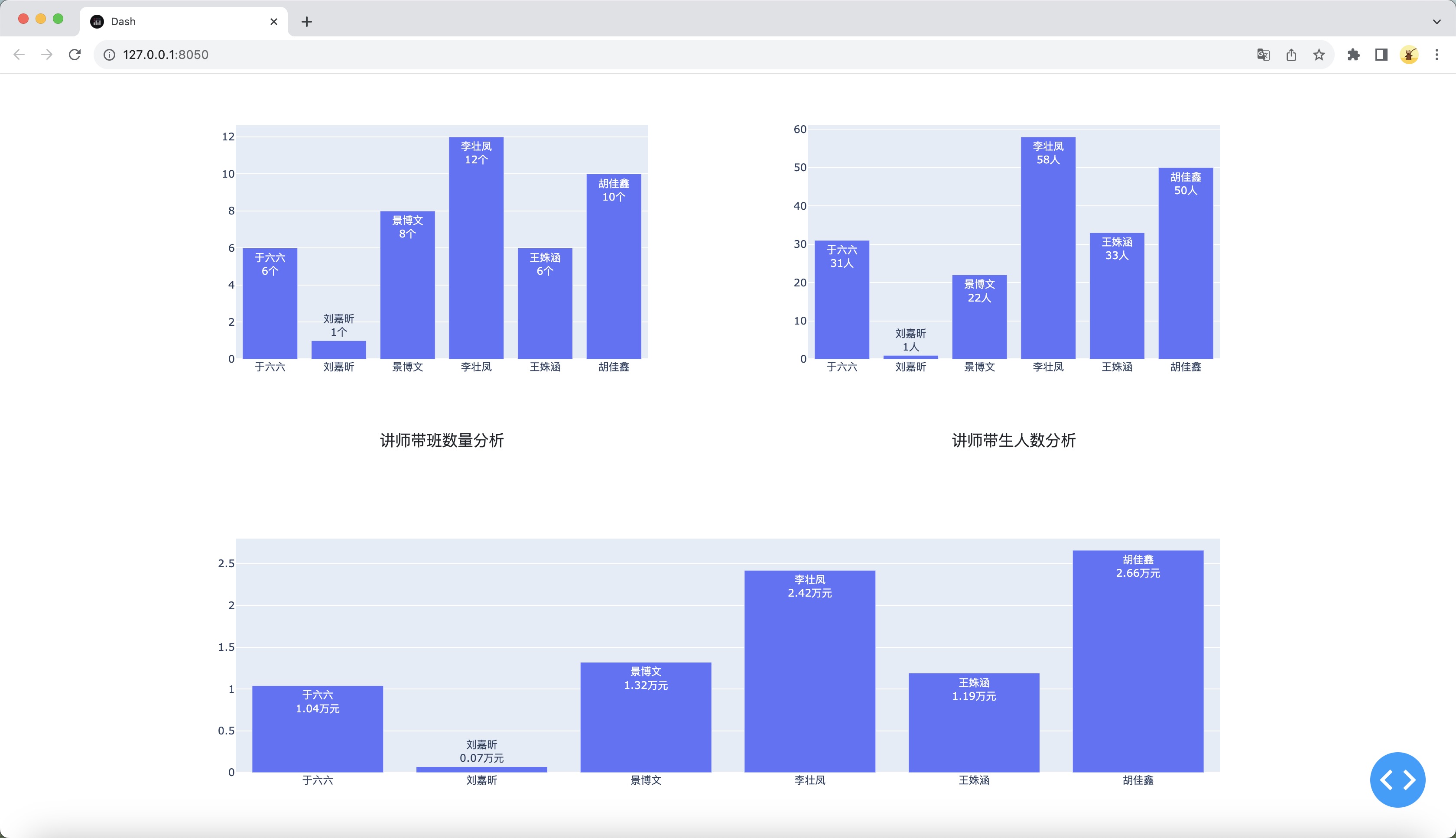This screenshot has height=838, width=1456.
Task: Open the Chrome profile avatar
Action: click(x=1409, y=55)
